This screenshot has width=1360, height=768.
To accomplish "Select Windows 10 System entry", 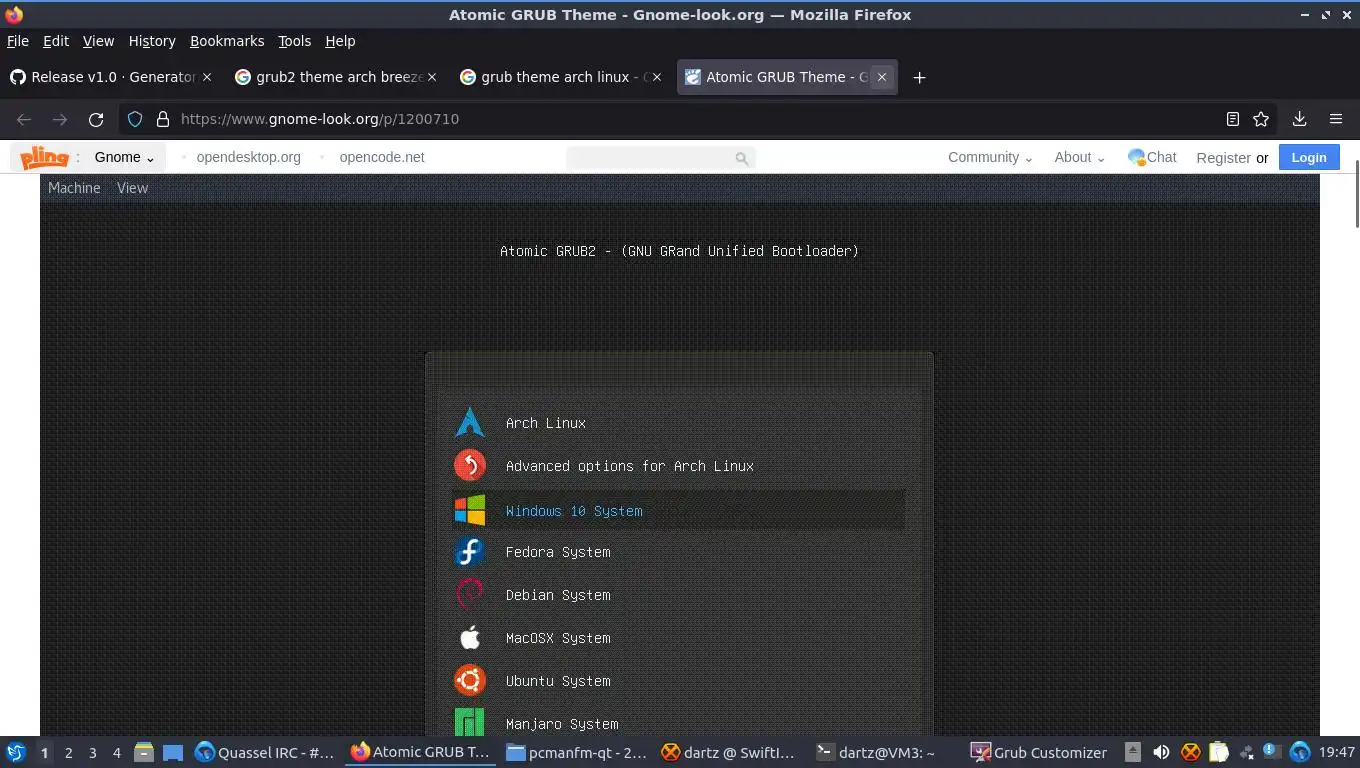I will [680, 510].
